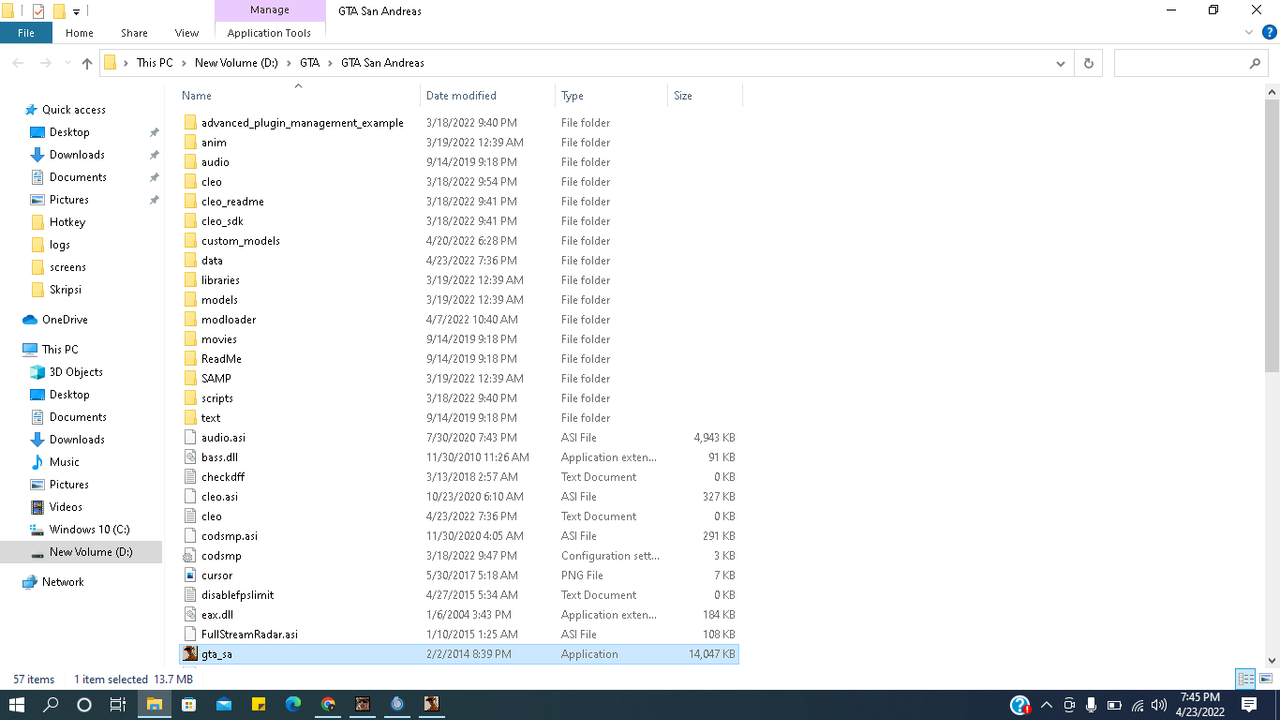
Task: Click the codsmp configuration settings file icon
Action: (x=190, y=556)
